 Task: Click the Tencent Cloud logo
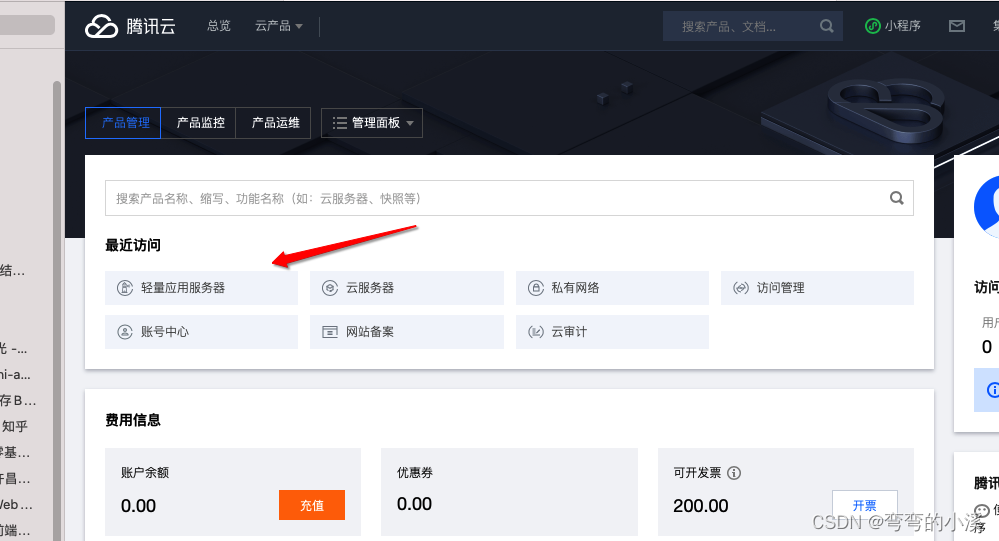pyautogui.click(x=130, y=26)
